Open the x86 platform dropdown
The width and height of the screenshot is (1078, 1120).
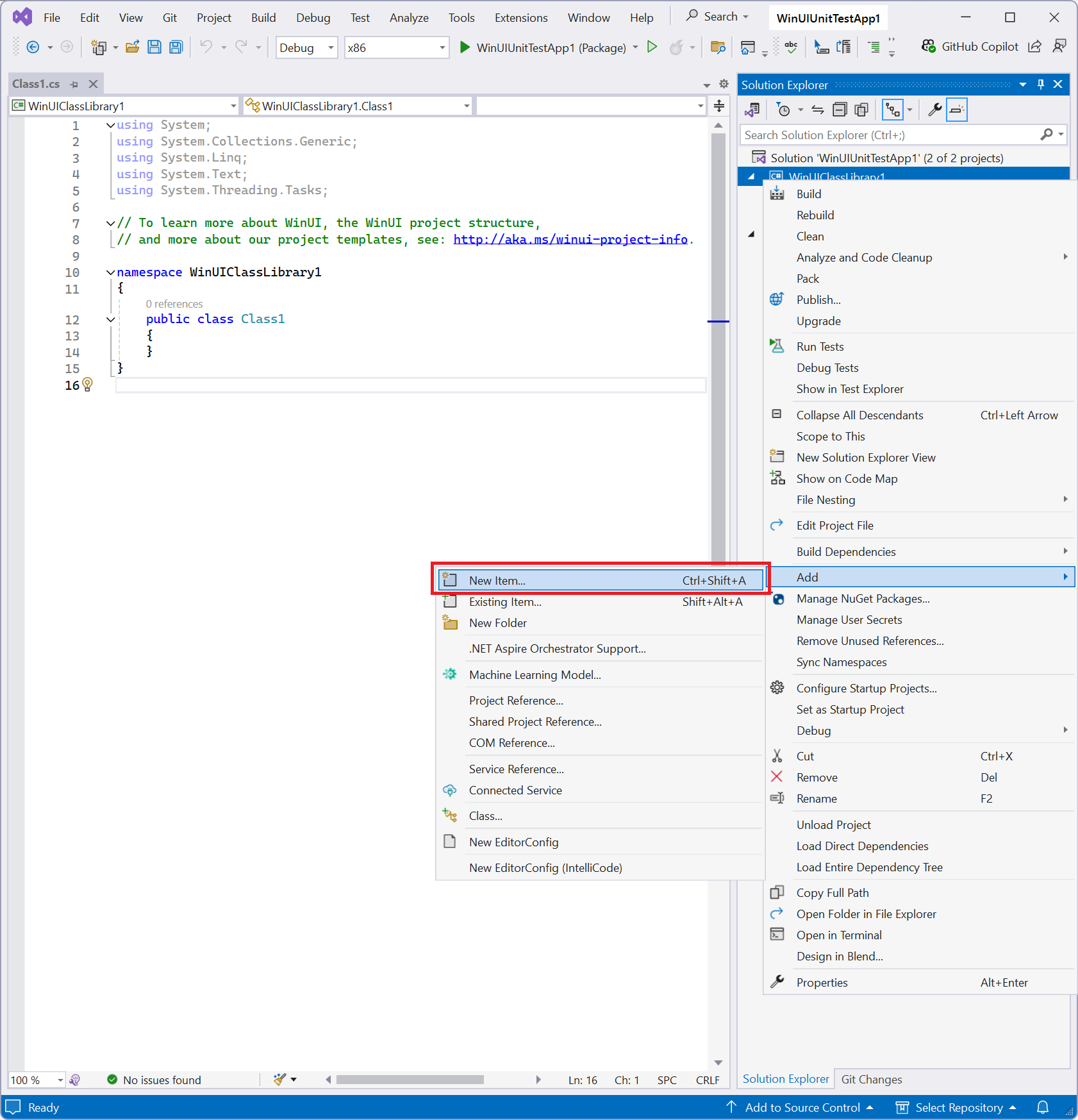396,47
